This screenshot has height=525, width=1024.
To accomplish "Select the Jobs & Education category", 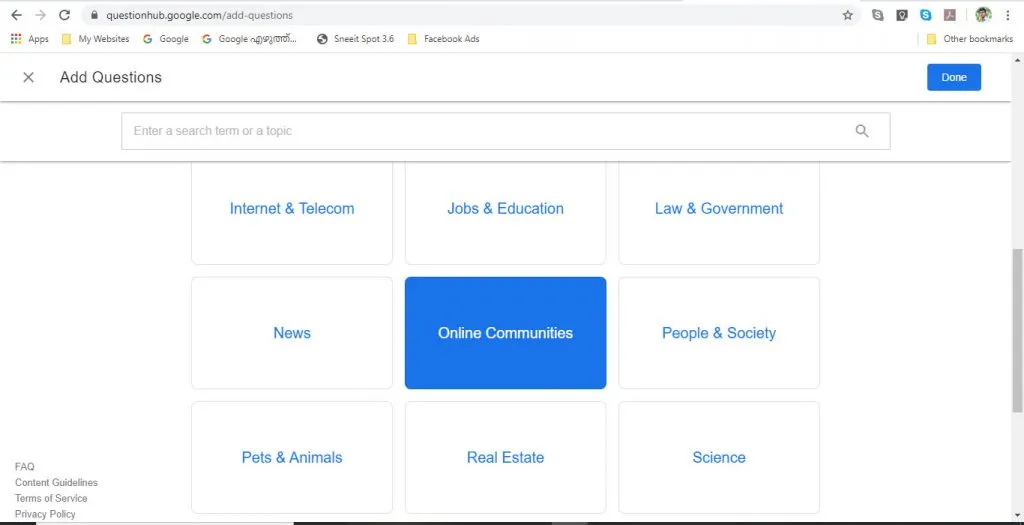I will point(505,209).
